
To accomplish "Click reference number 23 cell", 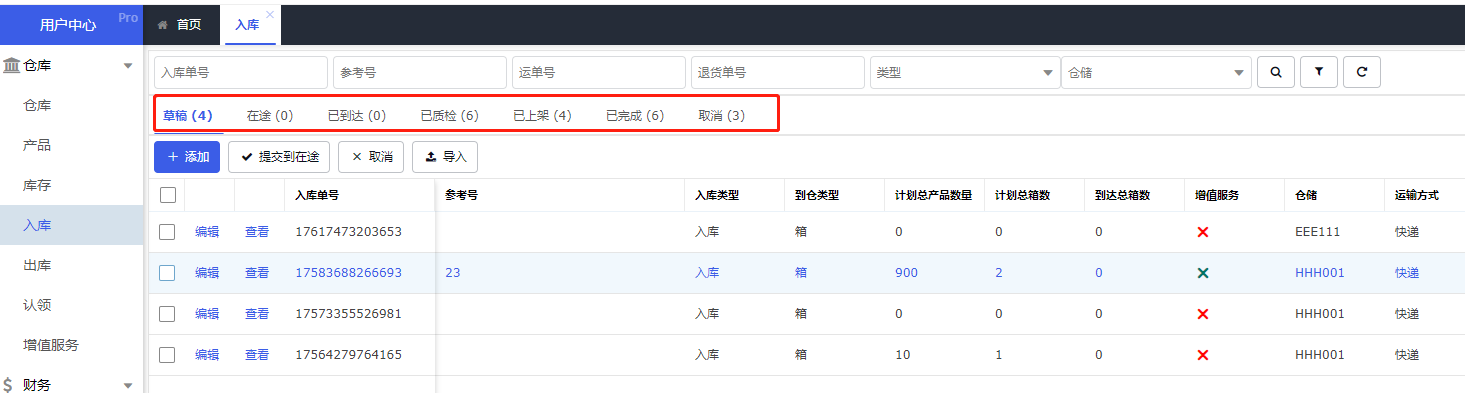I will click(x=452, y=273).
